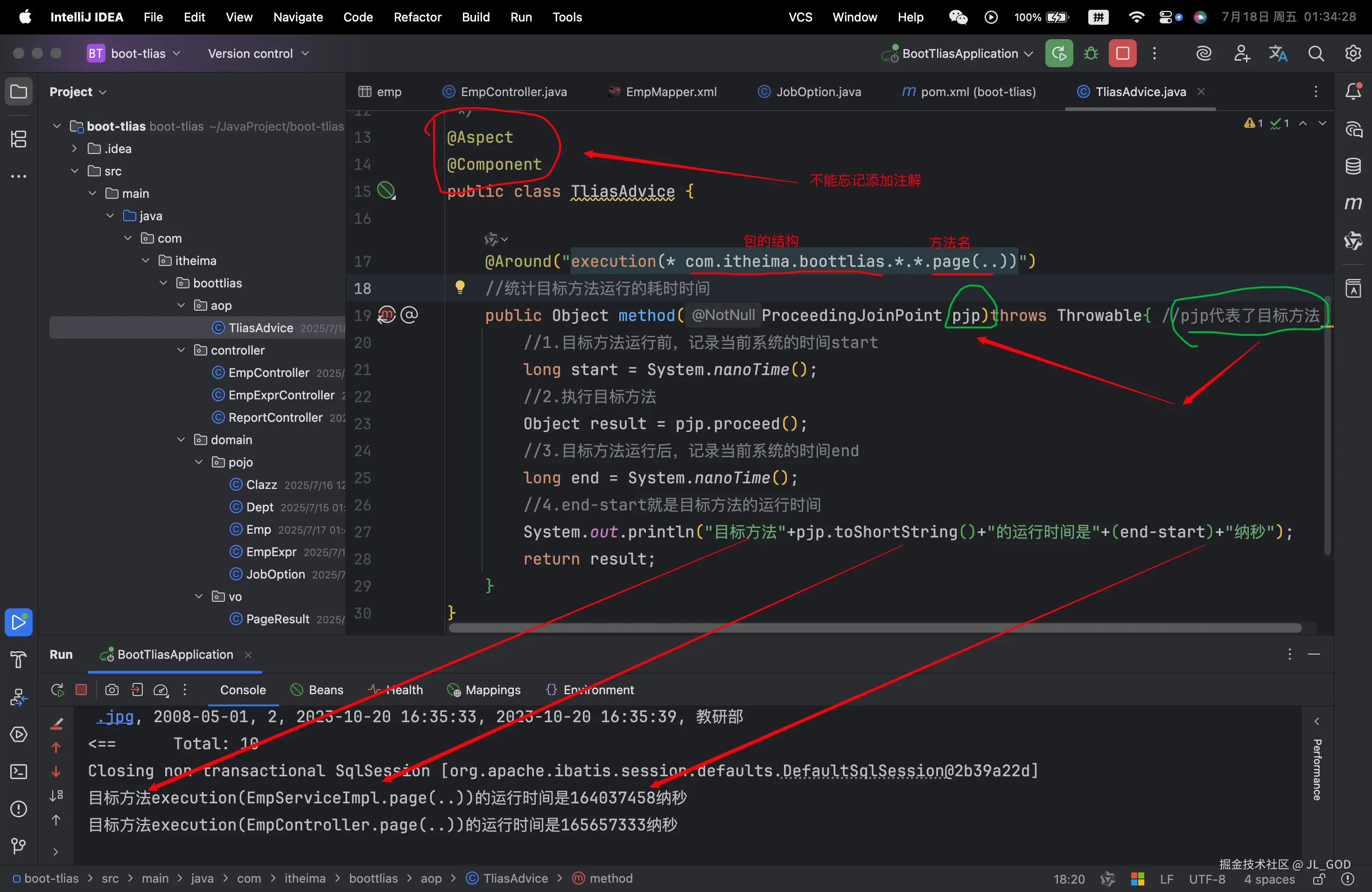
Task: Open Terminal tool window icon
Action: point(19,772)
